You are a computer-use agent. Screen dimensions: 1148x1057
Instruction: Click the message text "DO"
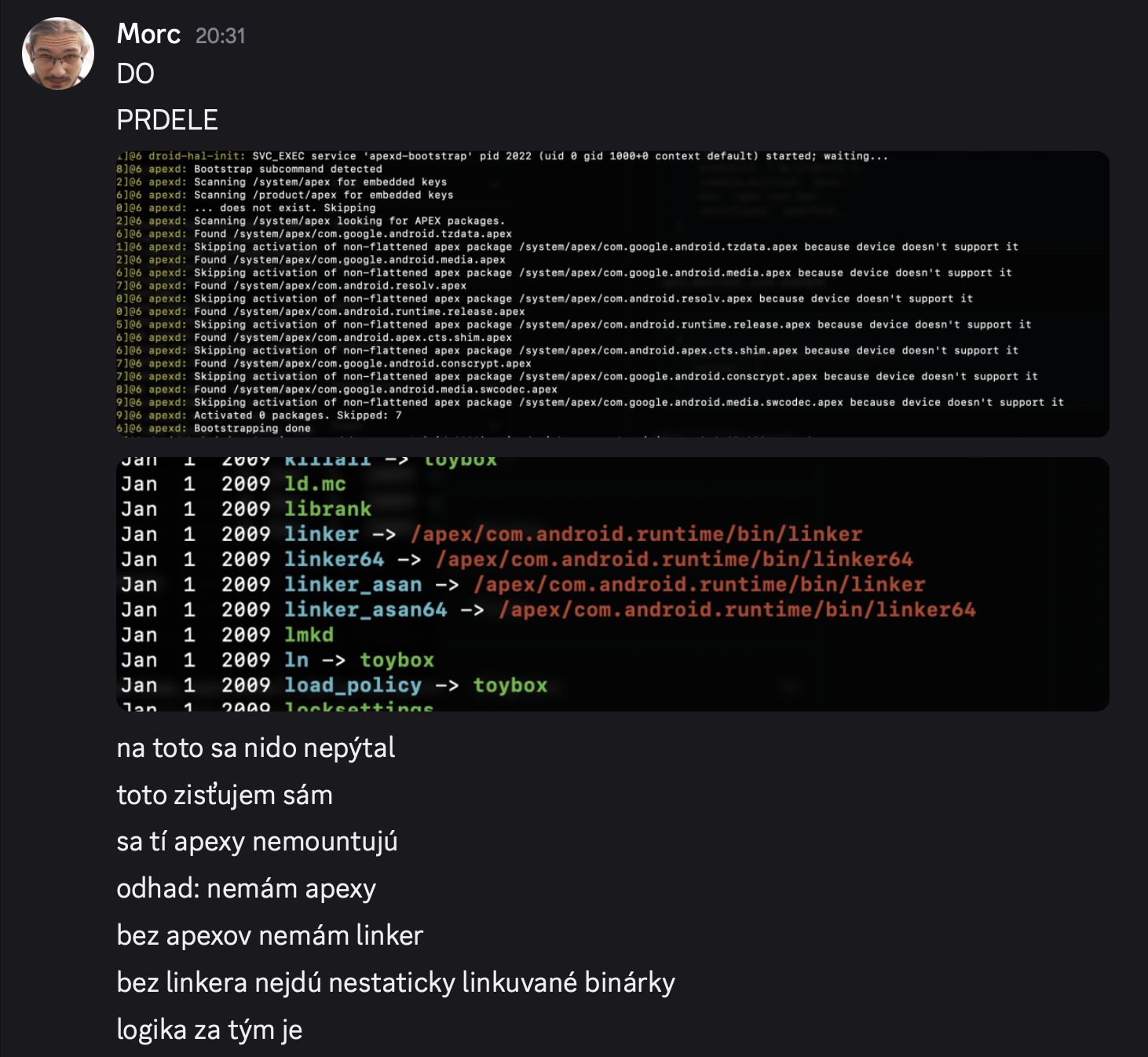135,74
